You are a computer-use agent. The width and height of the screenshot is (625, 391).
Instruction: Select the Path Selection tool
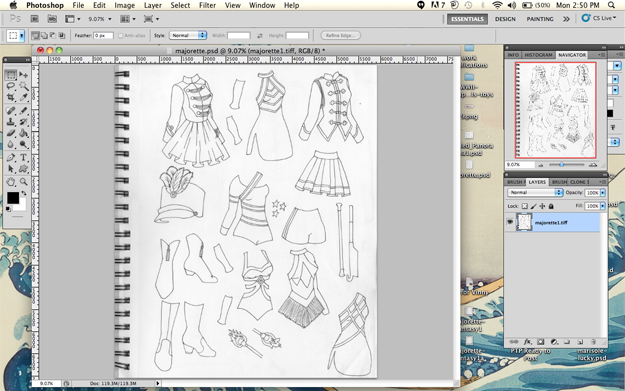[x=11, y=169]
